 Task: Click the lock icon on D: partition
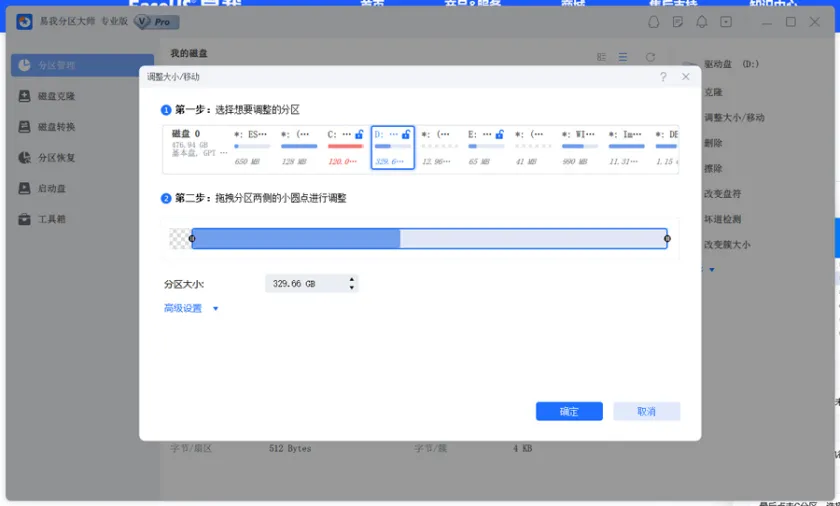pyautogui.click(x=405, y=134)
